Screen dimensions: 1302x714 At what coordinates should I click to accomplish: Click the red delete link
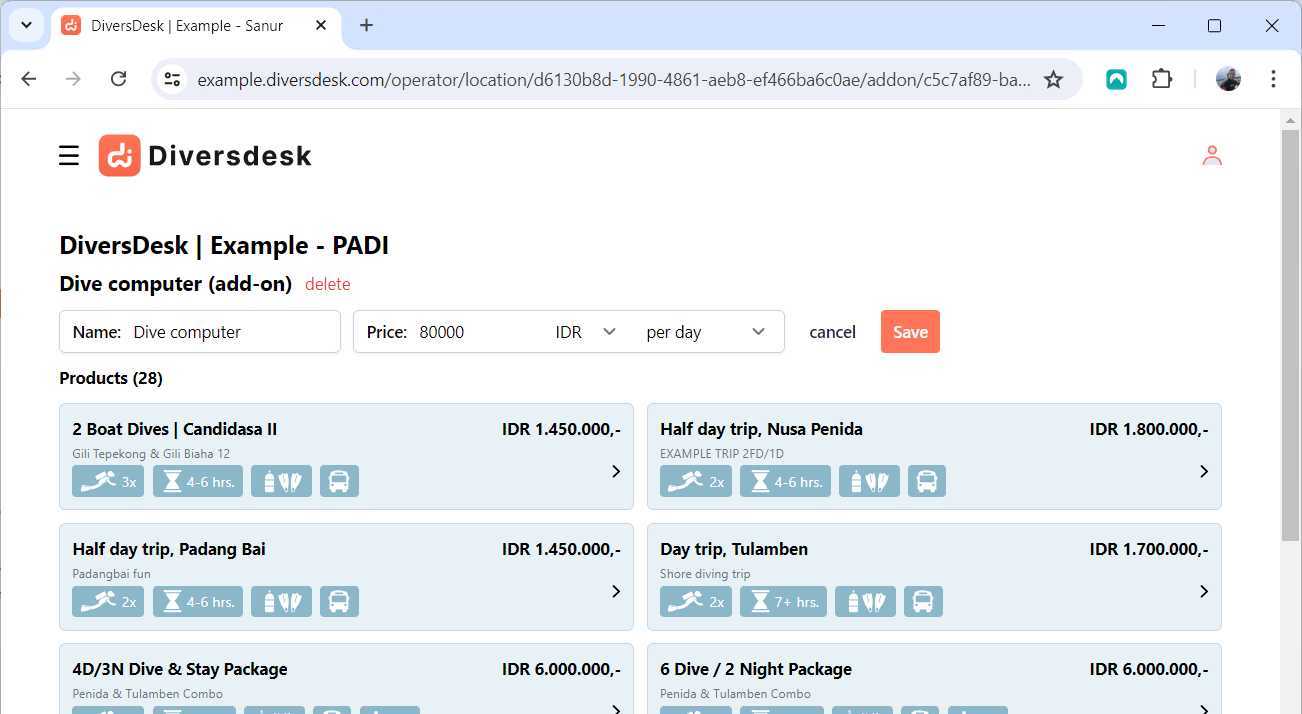pos(328,284)
